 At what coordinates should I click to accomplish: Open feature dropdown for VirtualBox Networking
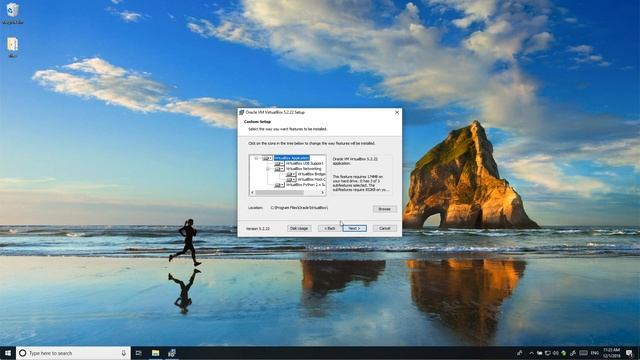(x=279, y=169)
